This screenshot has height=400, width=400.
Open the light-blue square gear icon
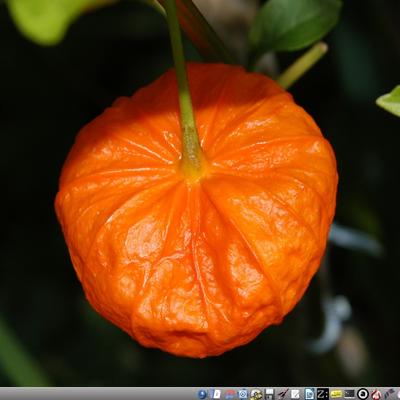(243, 394)
